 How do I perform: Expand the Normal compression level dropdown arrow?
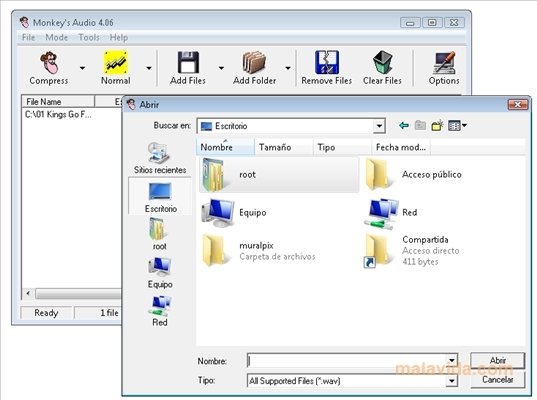tap(149, 68)
